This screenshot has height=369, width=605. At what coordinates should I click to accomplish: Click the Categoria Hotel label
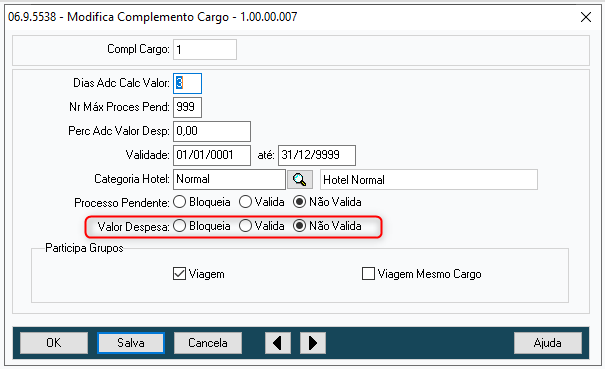[132, 179]
